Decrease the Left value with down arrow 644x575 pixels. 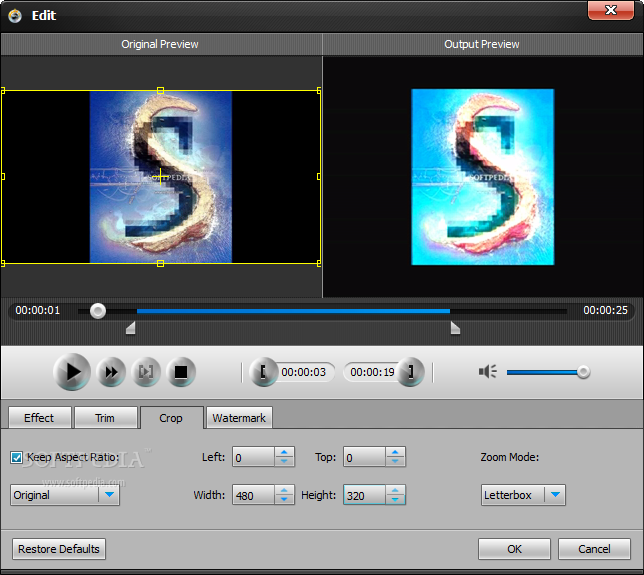click(x=284, y=462)
